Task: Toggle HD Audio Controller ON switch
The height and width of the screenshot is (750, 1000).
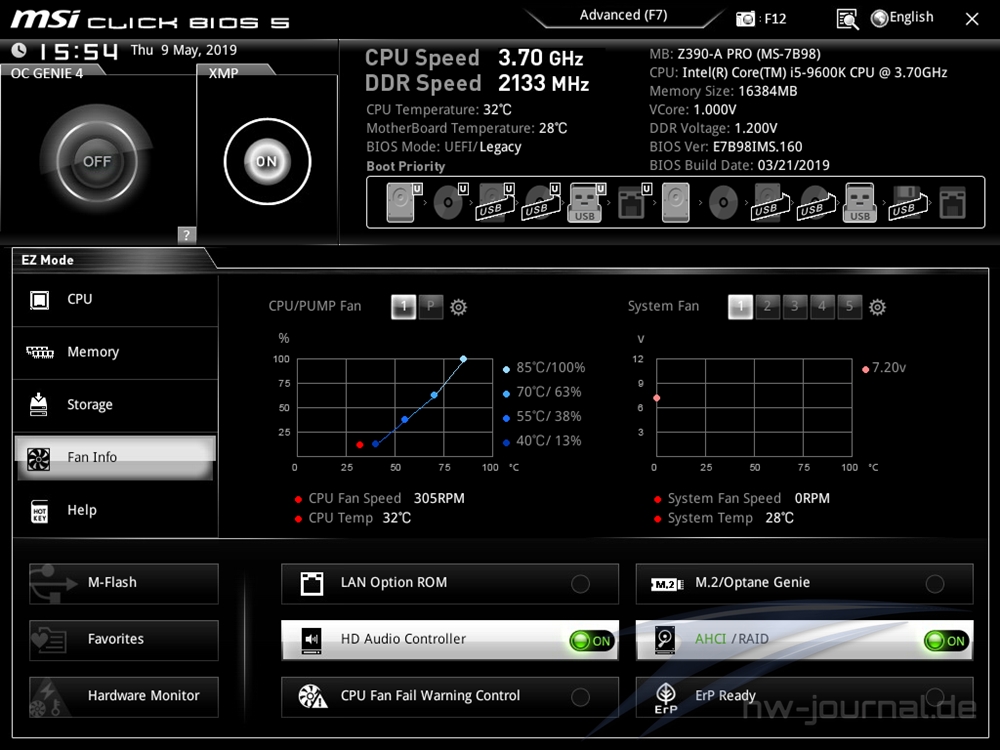Action: click(x=592, y=640)
